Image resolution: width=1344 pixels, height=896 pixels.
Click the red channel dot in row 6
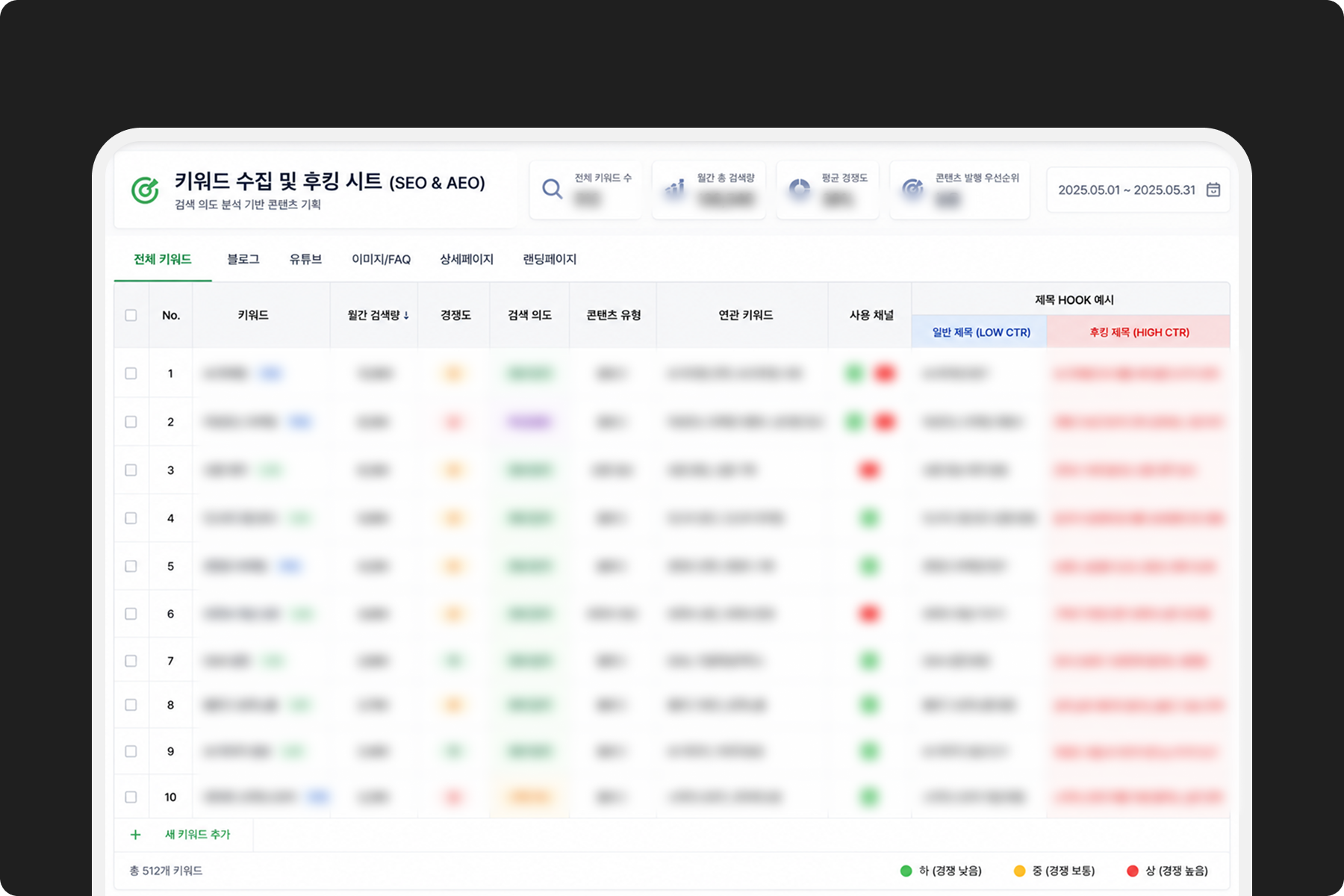pyautogui.click(x=868, y=614)
